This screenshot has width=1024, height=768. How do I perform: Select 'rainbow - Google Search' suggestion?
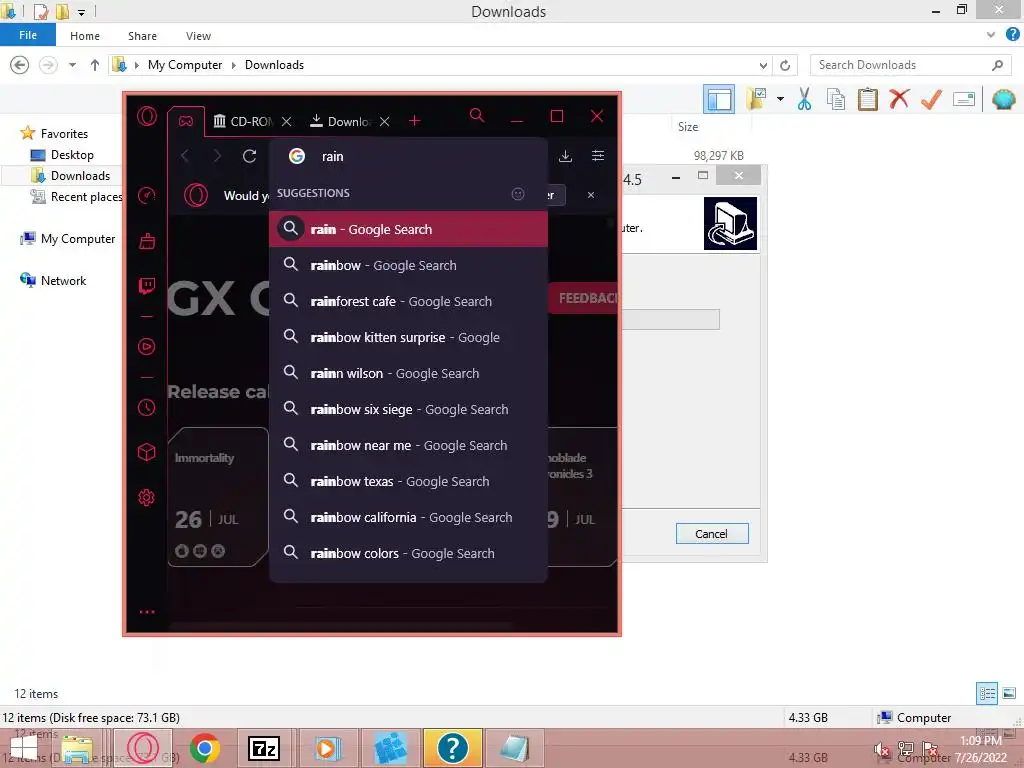(408, 265)
